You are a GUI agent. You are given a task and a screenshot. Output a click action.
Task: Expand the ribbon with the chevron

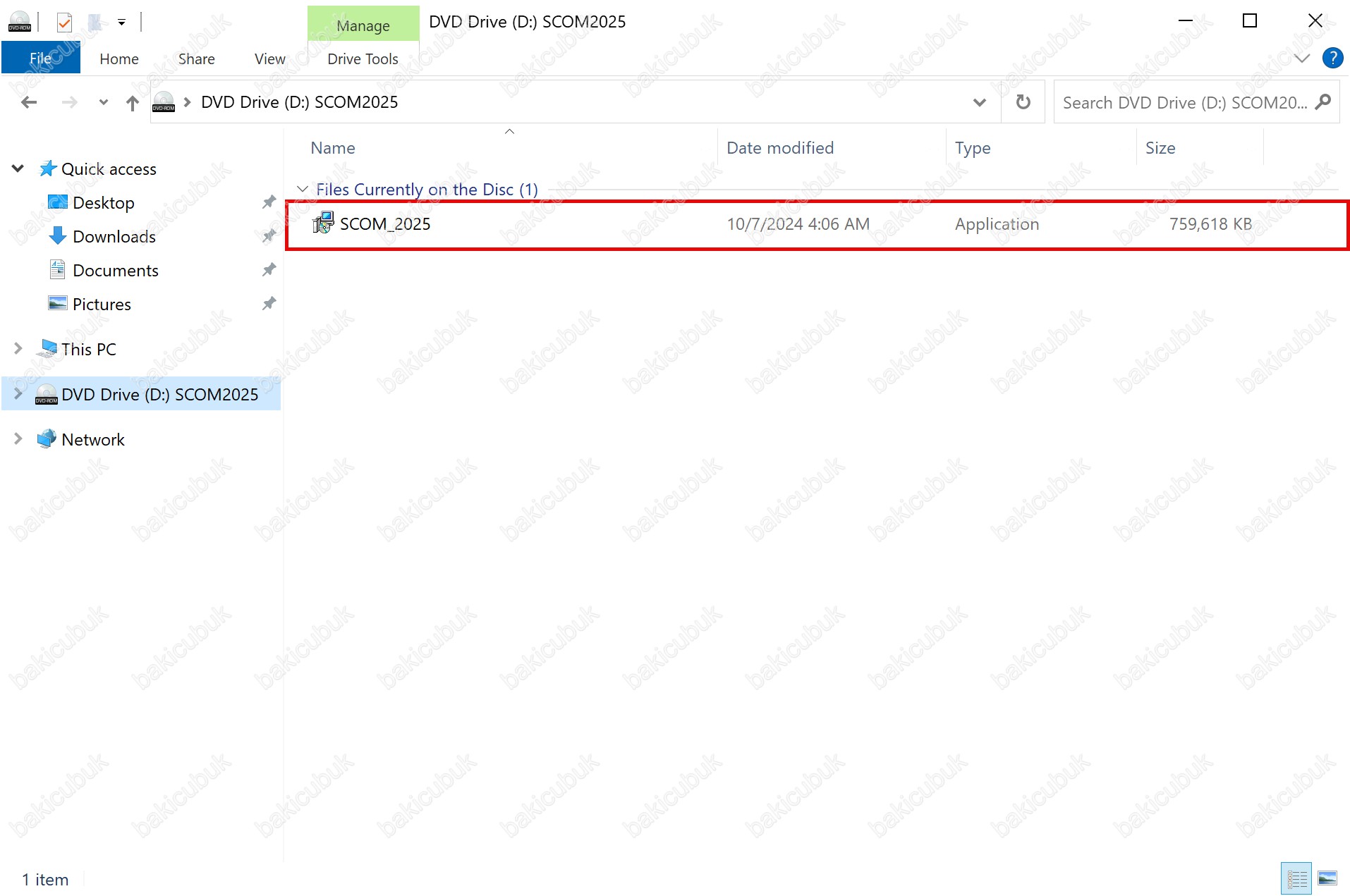(1302, 59)
